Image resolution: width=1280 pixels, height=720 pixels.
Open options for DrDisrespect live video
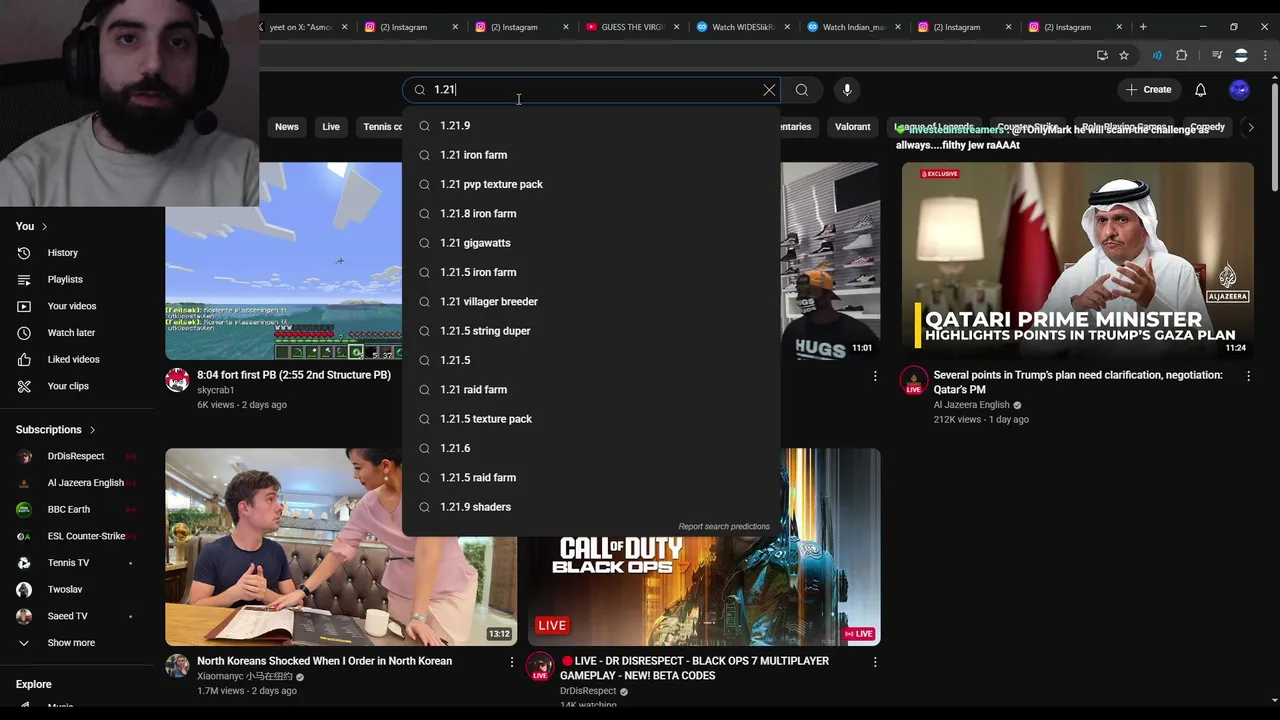point(875,662)
